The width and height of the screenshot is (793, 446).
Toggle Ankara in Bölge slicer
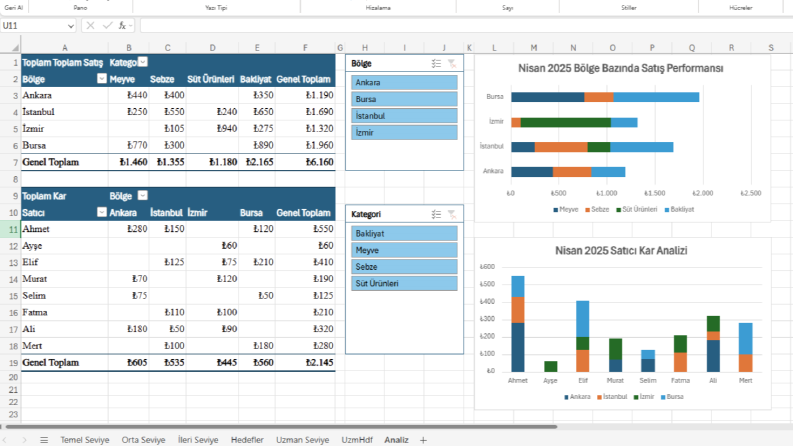(x=404, y=82)
